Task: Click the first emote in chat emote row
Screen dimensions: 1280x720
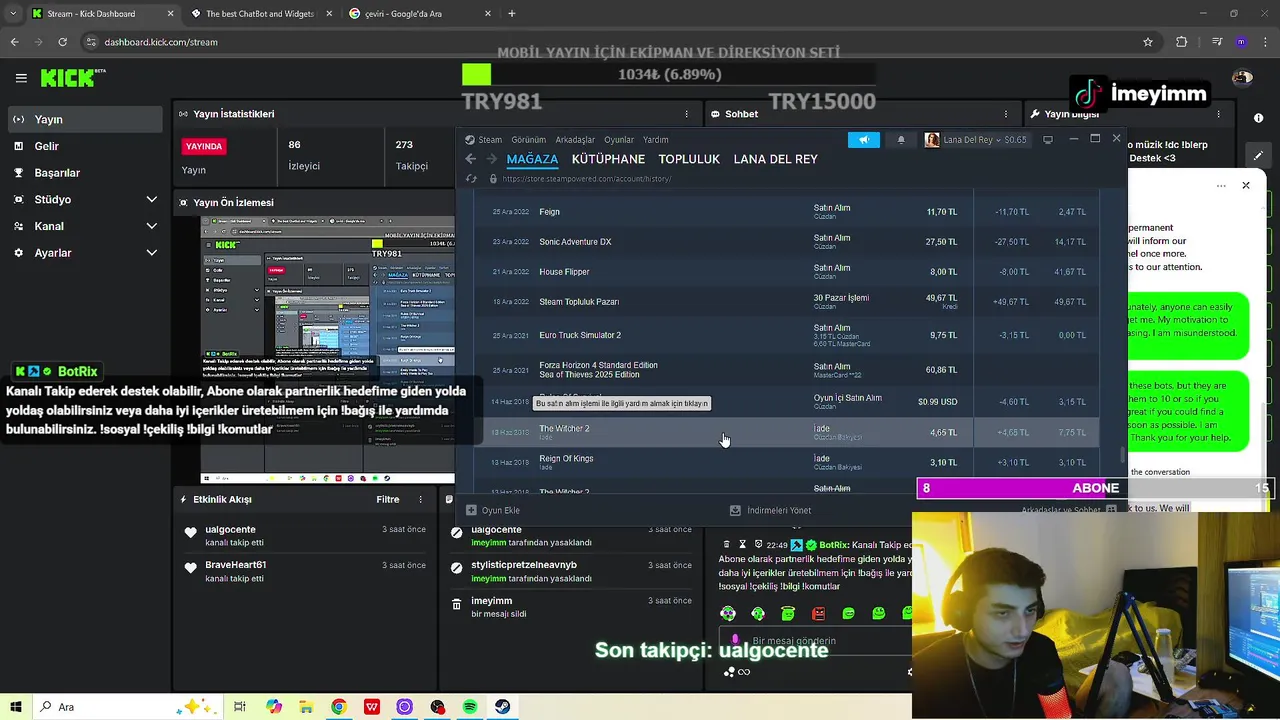Action: [x=728, y=613]
